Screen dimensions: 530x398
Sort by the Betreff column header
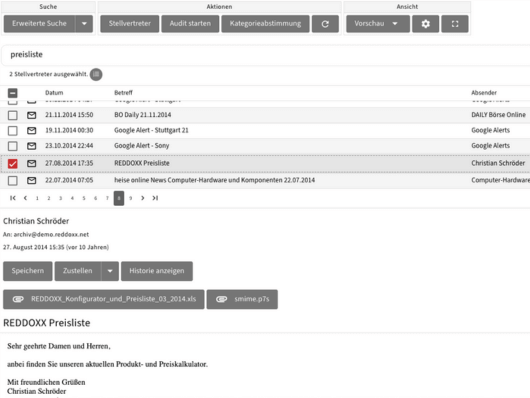pyautogui.click(x=123, y=93)
